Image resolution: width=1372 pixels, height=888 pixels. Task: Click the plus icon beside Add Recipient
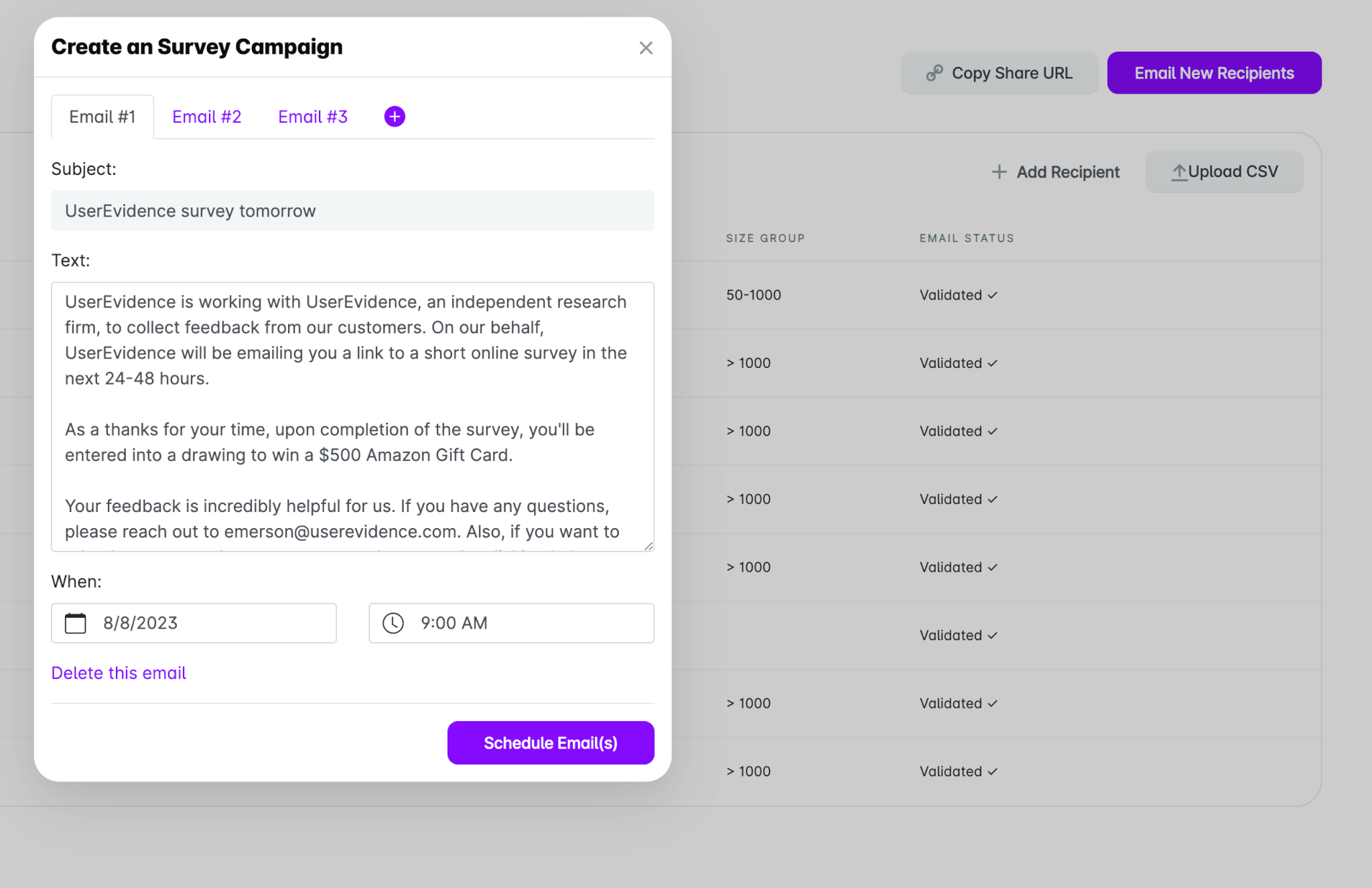coord(999,172)
